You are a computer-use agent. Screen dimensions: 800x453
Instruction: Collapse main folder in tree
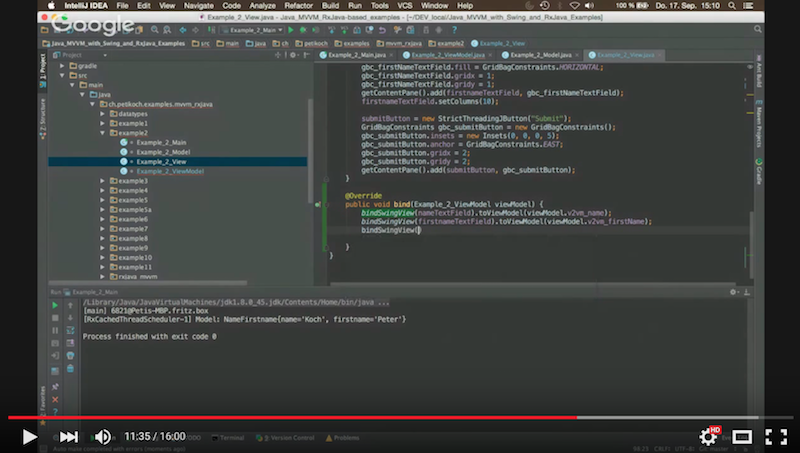72,85
